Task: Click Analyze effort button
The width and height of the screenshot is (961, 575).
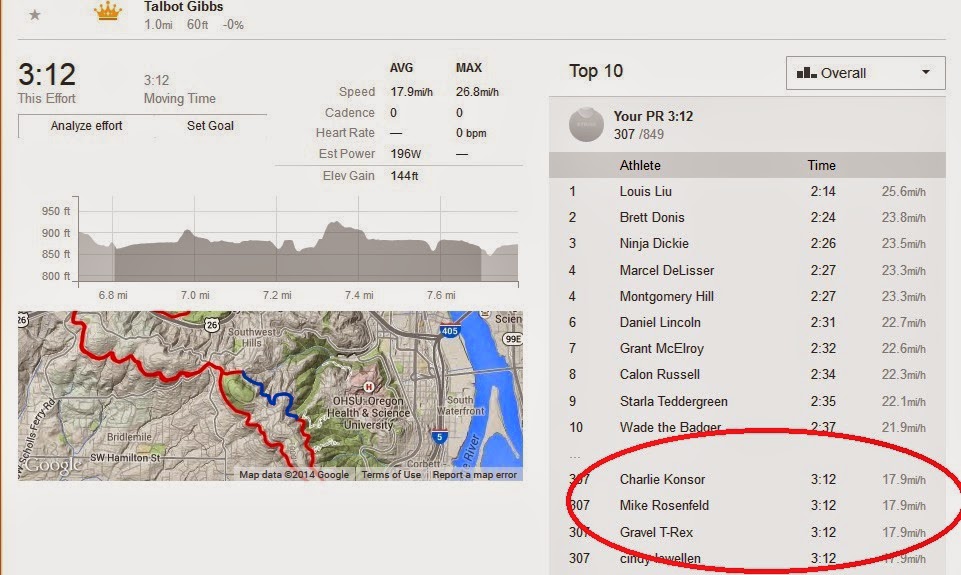Action: click(x=86, y=126)
